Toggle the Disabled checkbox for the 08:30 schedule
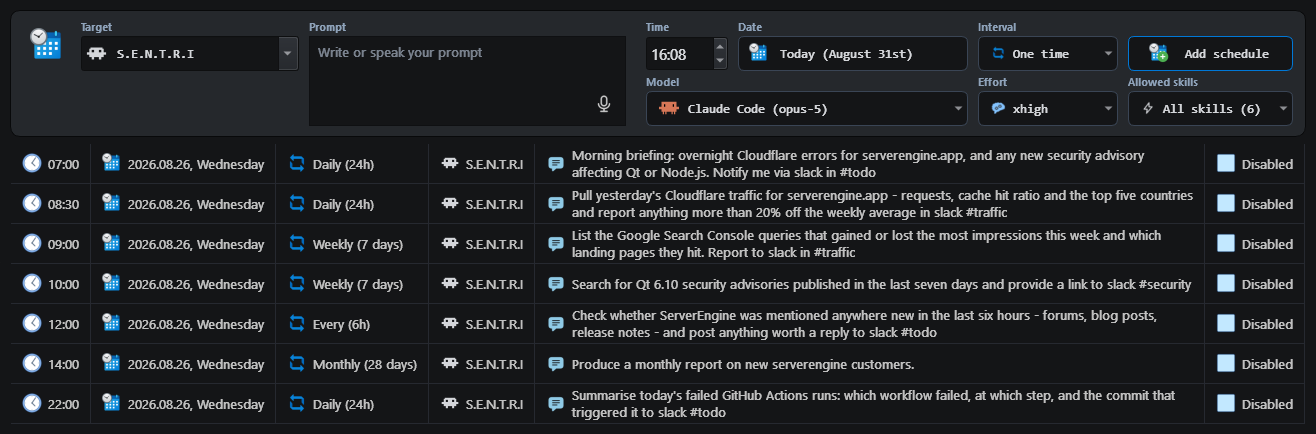 [1226, 203]
